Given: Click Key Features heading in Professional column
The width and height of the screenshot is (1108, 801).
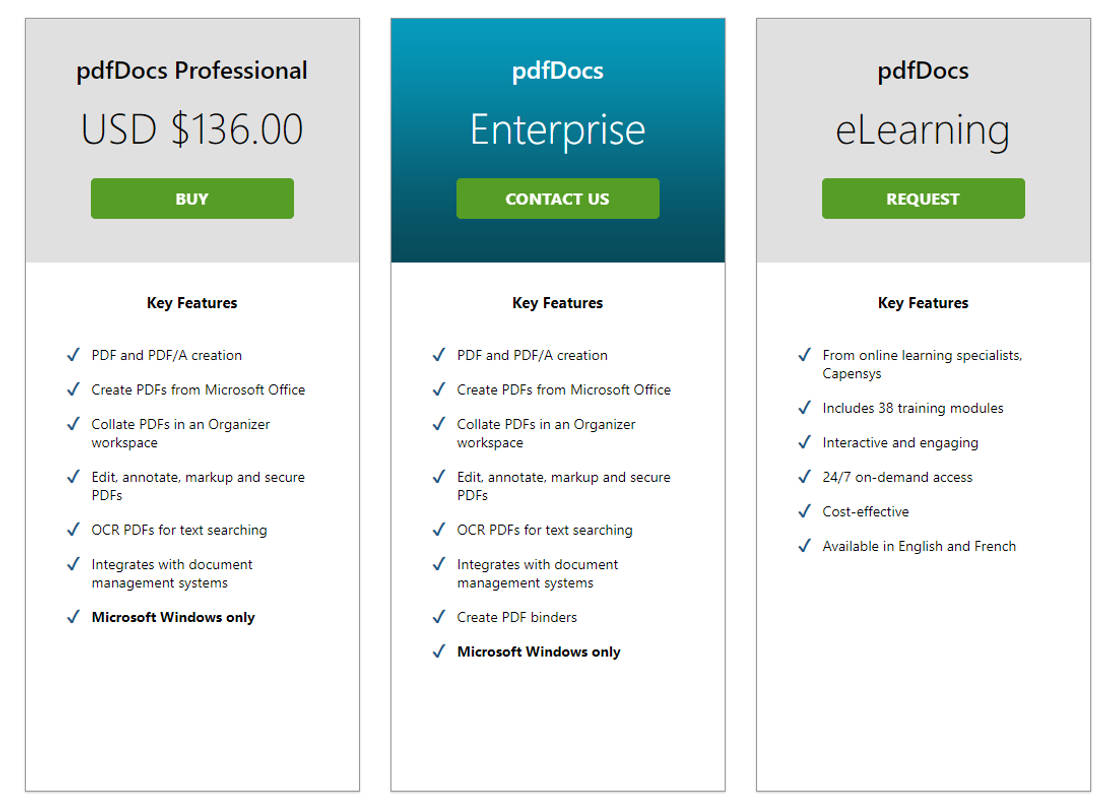Looking at the screenshot, I should (191, 303).
